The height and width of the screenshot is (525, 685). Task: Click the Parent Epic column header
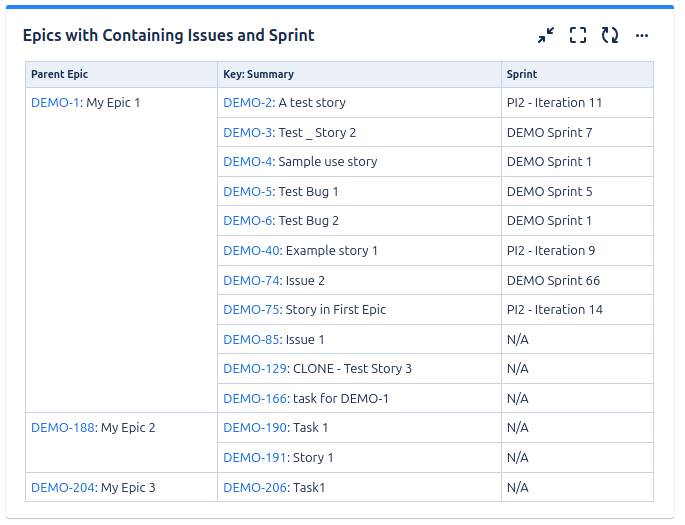click(x=121, y=74)
